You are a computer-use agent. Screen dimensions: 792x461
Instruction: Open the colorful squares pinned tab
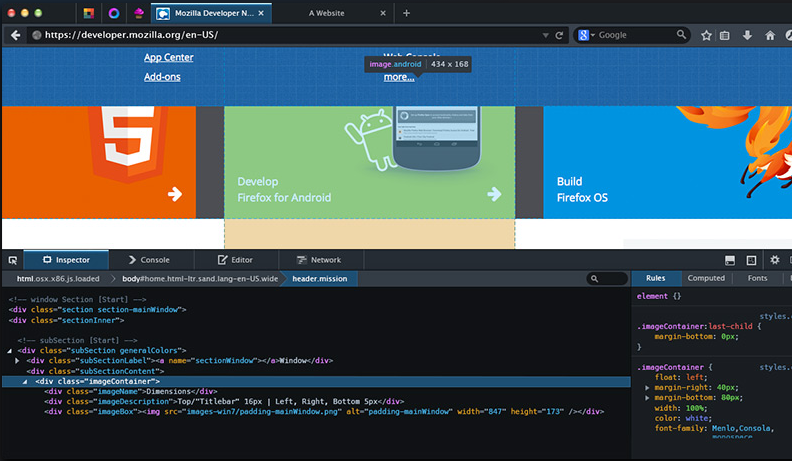(89, 13)
